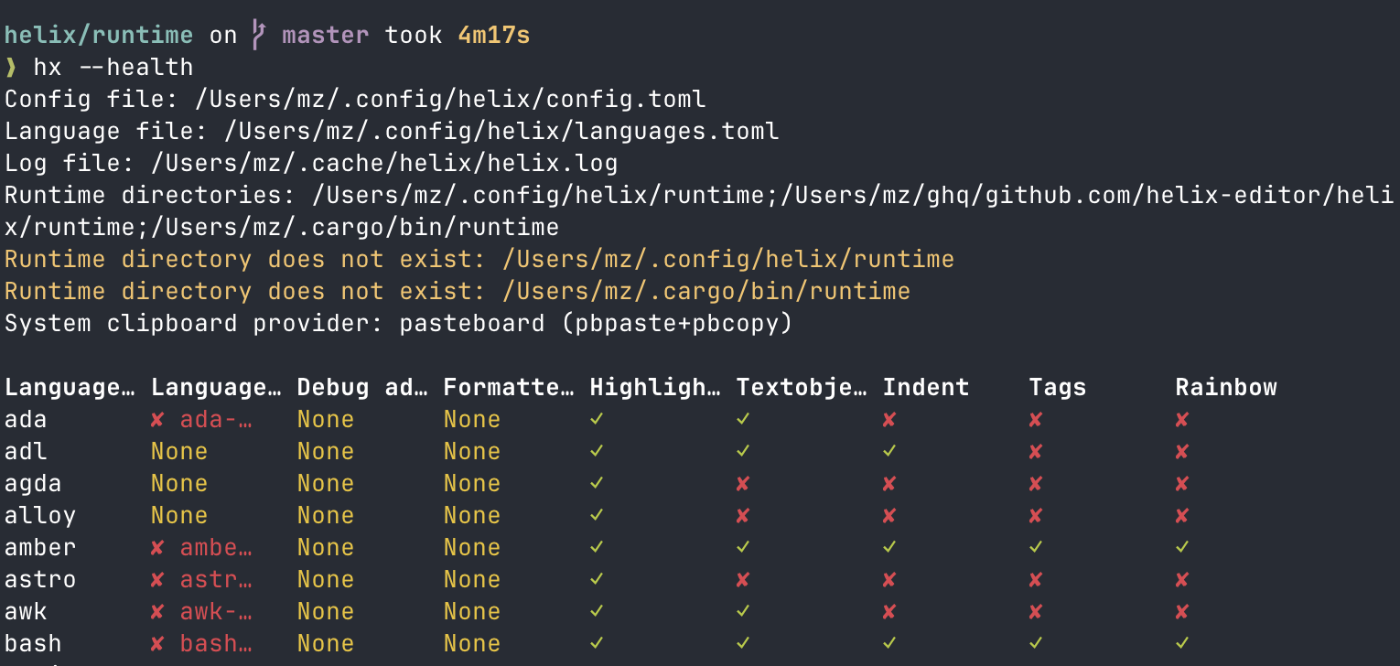Click the 4m17s duration text
Viewport: 1400px width, 666px height.
[494, 36]
